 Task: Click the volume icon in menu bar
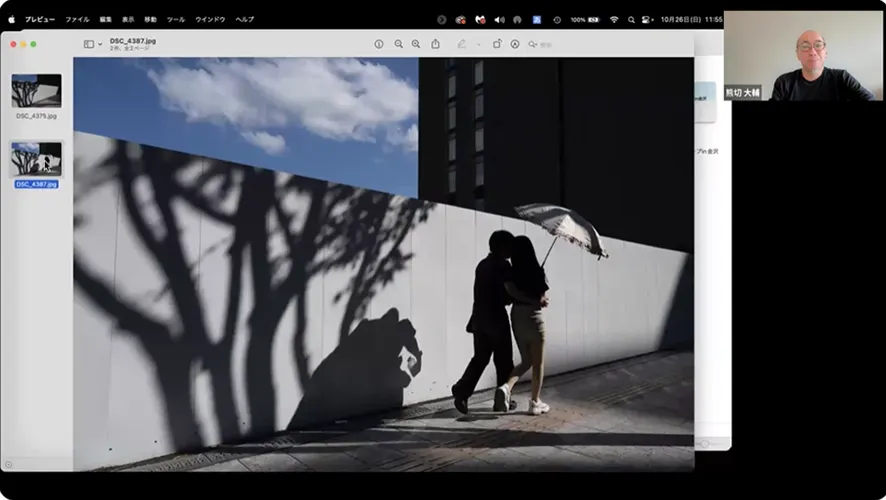[499, 19]
